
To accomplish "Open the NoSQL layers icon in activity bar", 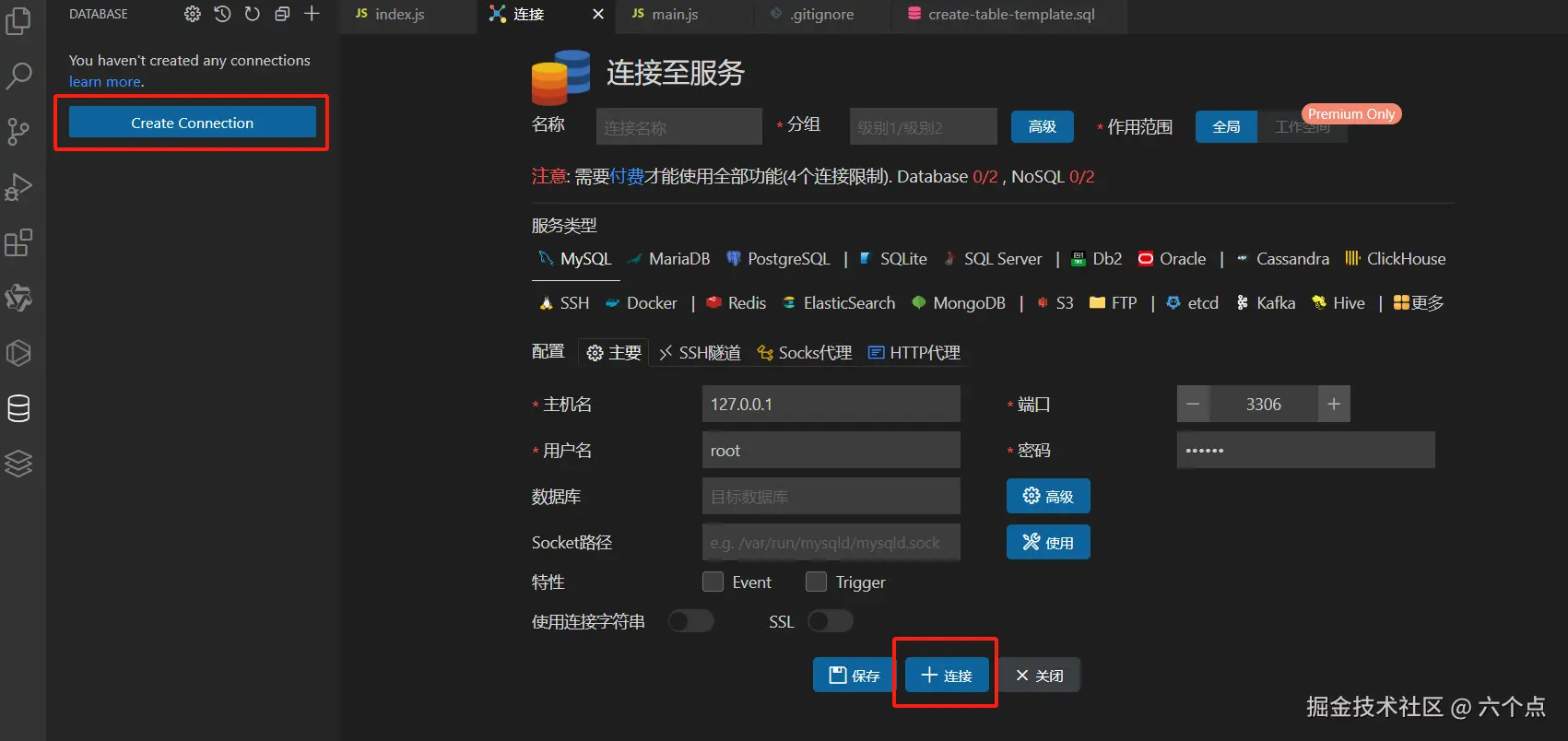I will (x=18, y=464).
